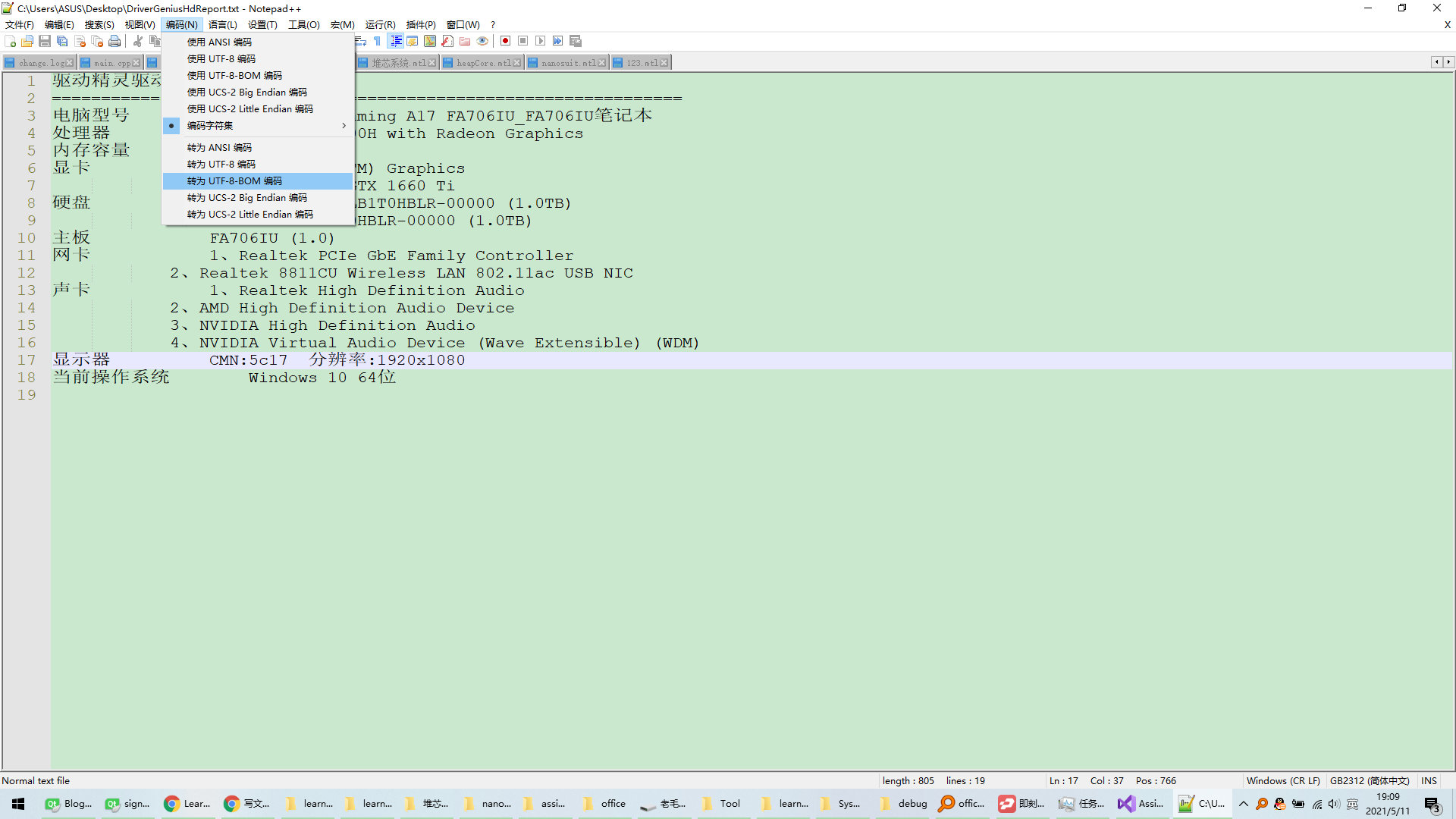The image size is (1456, 819).
Task: Click the Playback macro toolbar icon
Action: 540,41
